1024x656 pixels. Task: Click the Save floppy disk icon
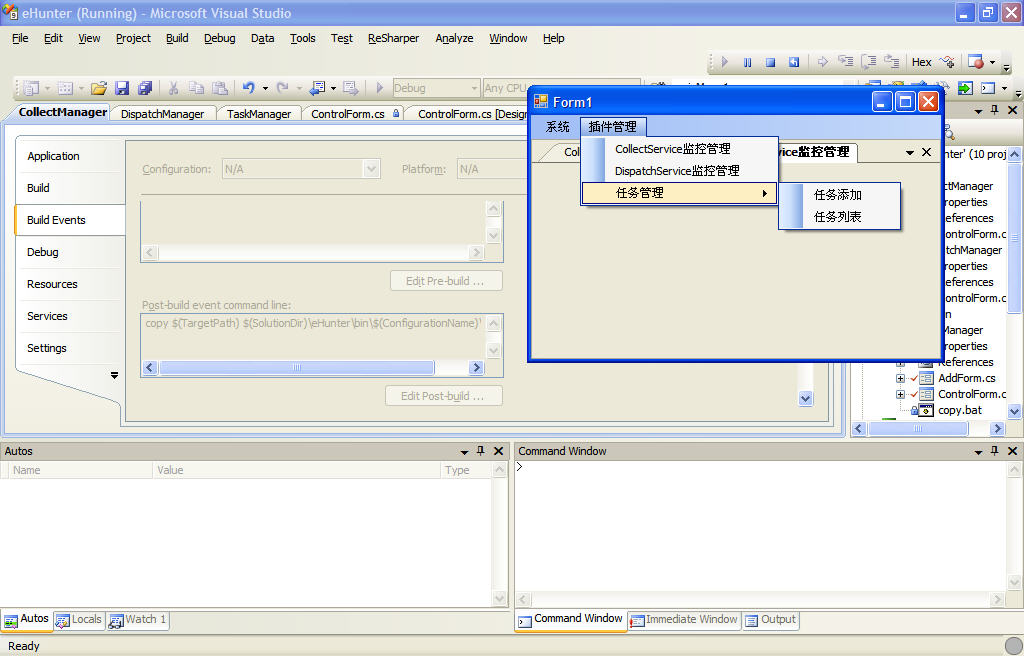click(122, 88)
